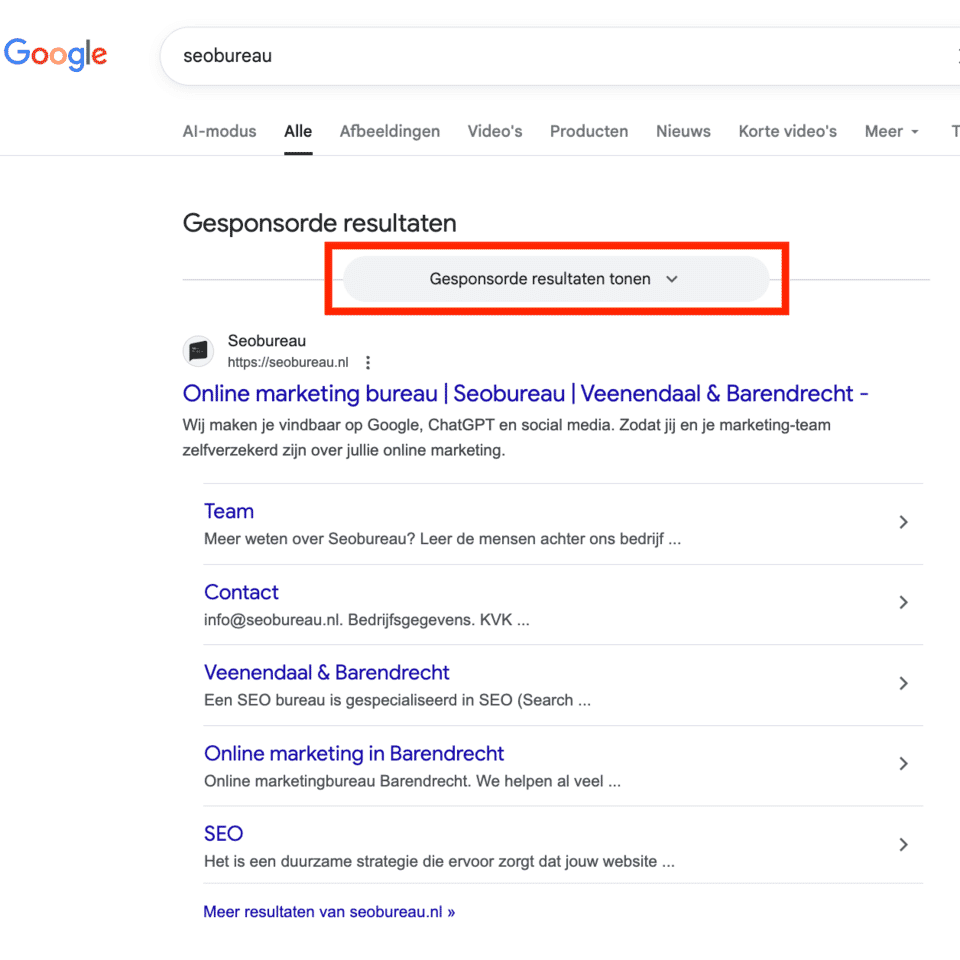Image resolution: width=960 pixels, height=960 pixels.
Task: Click the arrow icon on SEO row
Action: point(903,845)
